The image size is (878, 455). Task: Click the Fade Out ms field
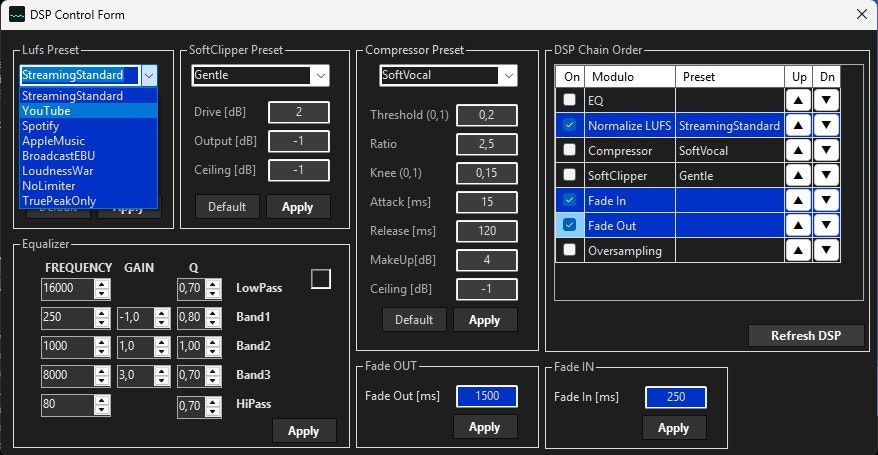487,396
